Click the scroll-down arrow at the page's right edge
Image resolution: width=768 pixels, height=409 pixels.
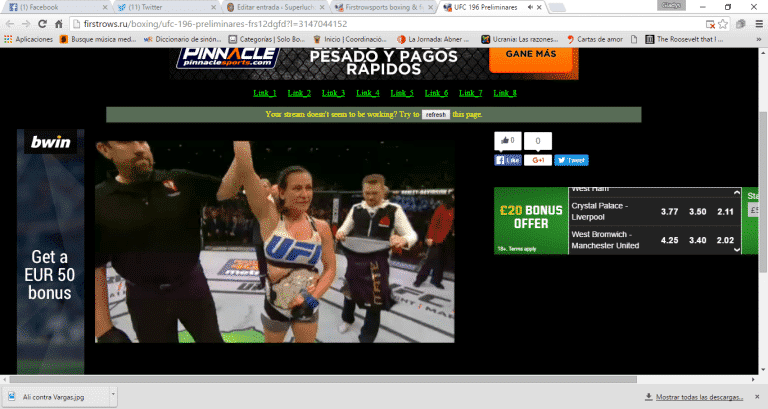point(763,371)
